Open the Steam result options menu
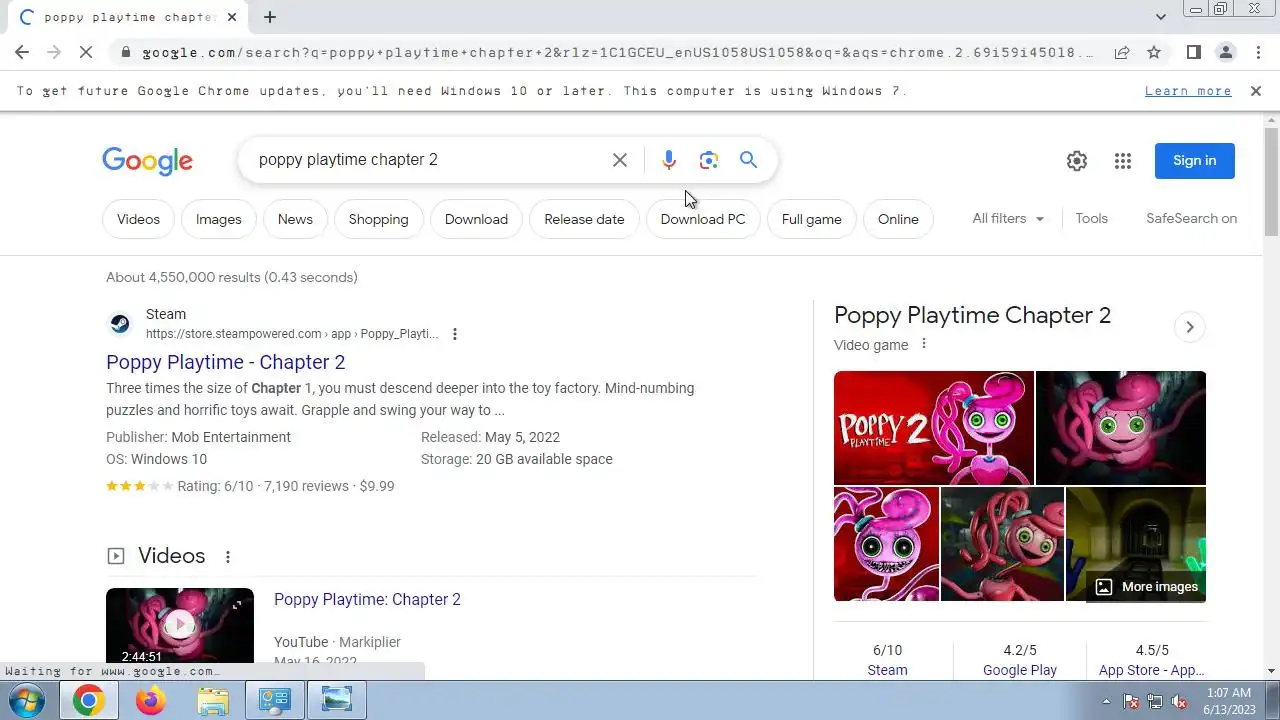Viewport: 1280px width, 720px height. click(455, 334)
